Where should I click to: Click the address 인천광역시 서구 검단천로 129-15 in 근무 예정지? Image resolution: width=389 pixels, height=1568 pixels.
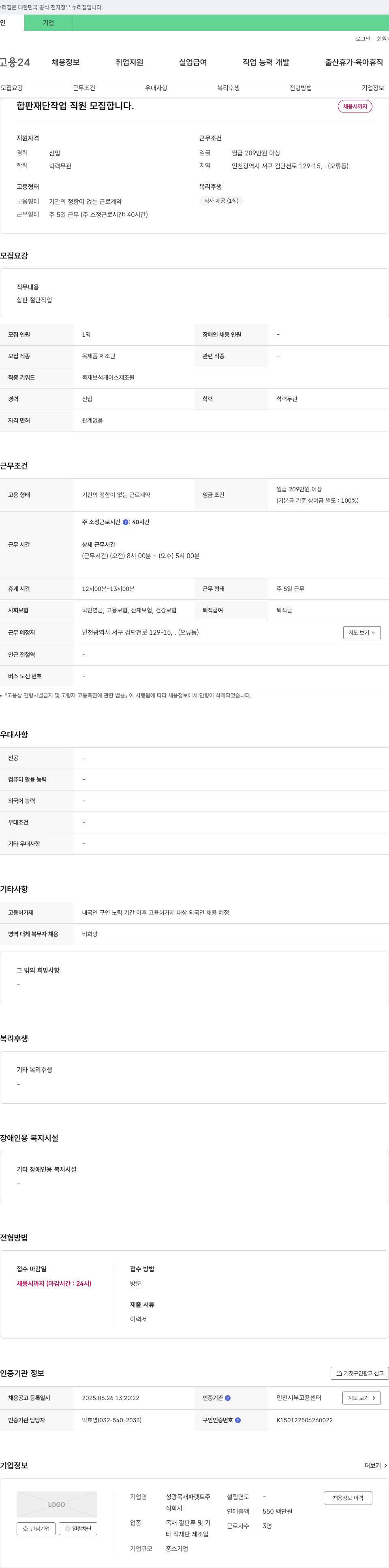click(140, 633)
